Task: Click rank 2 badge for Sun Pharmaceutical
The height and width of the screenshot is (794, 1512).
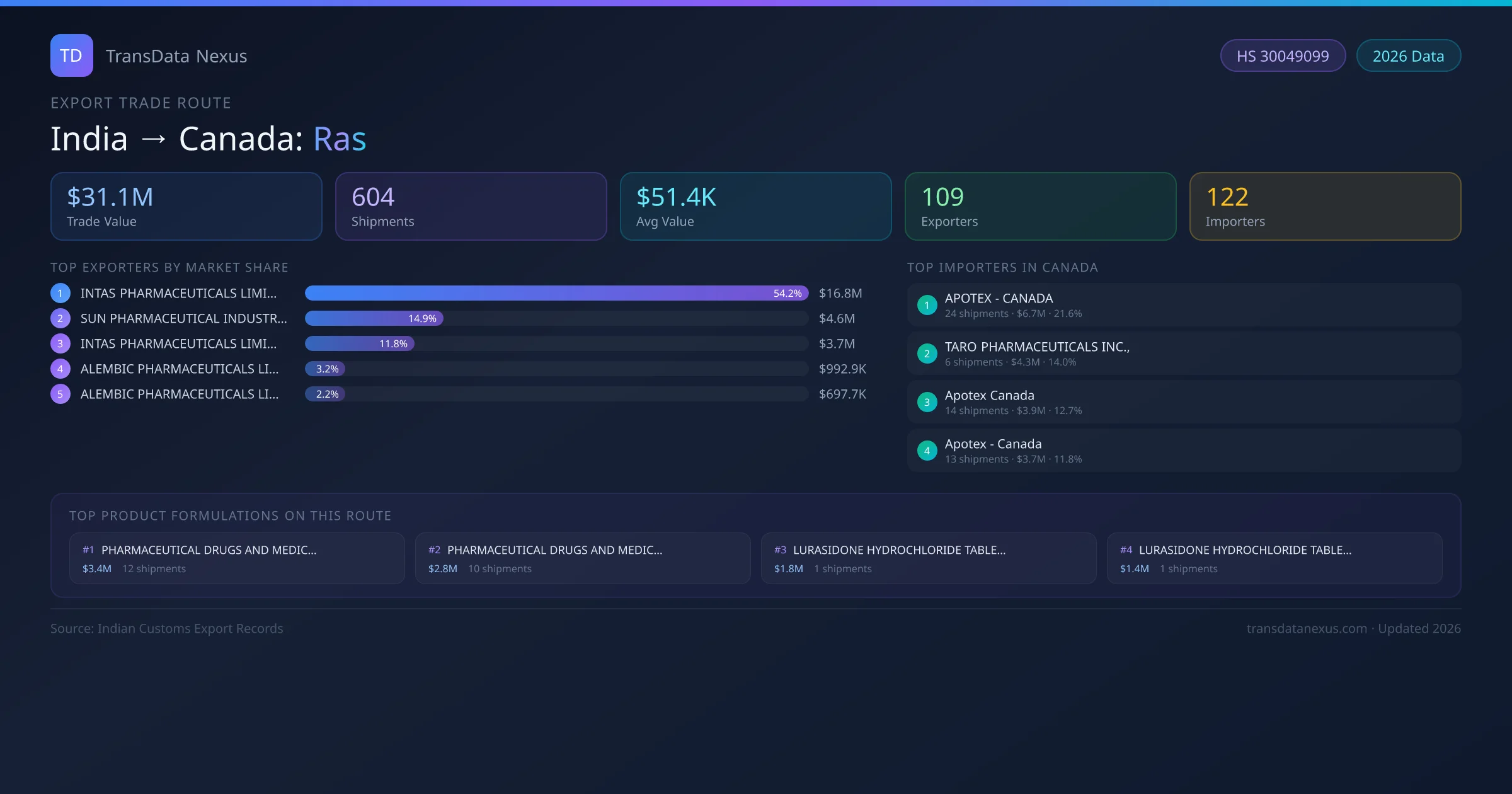Action: [60, 318]
